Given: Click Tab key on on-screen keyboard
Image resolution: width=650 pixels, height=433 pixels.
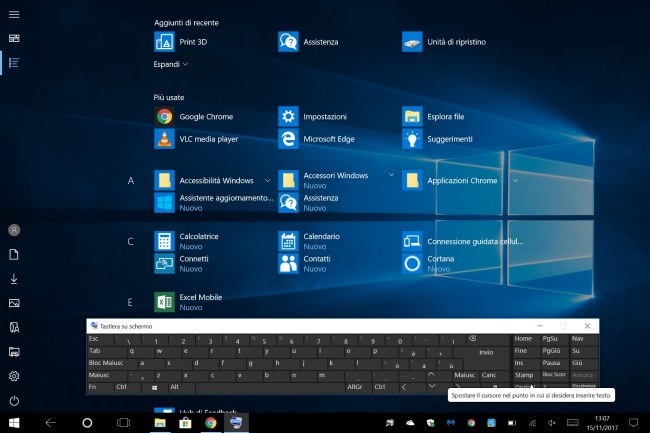Looking at the screenshot, I should 107,352.
